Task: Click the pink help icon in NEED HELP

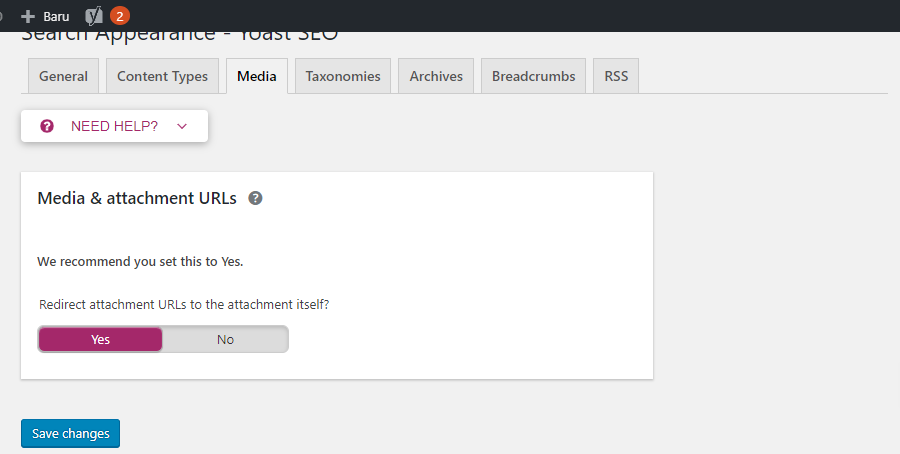Action: [47, 126]
